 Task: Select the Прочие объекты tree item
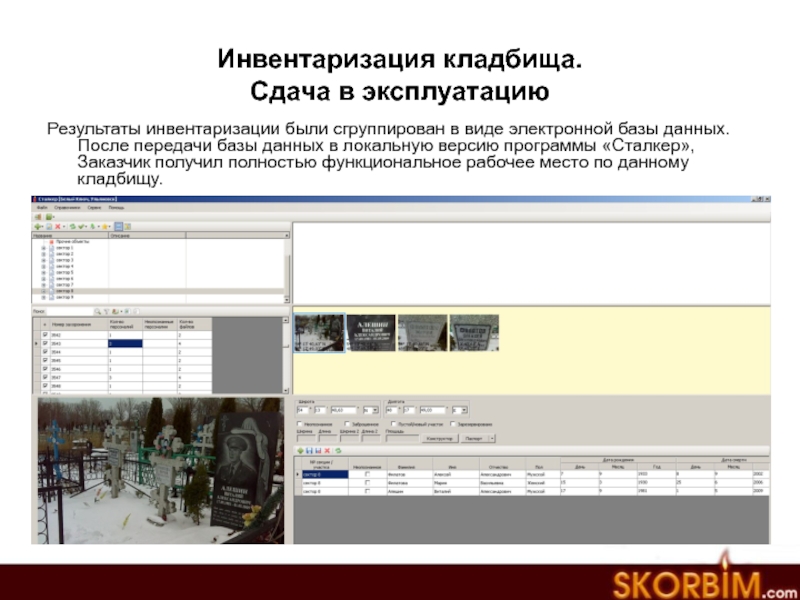click(x=73, y=242)
